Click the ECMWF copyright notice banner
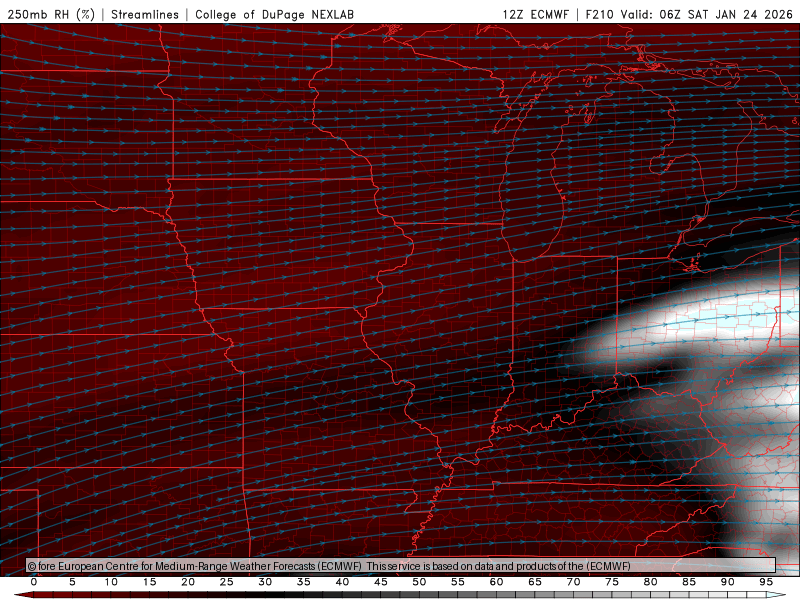Image resolution: width=800 pixels, height=600 pixels. click(401, 566)
